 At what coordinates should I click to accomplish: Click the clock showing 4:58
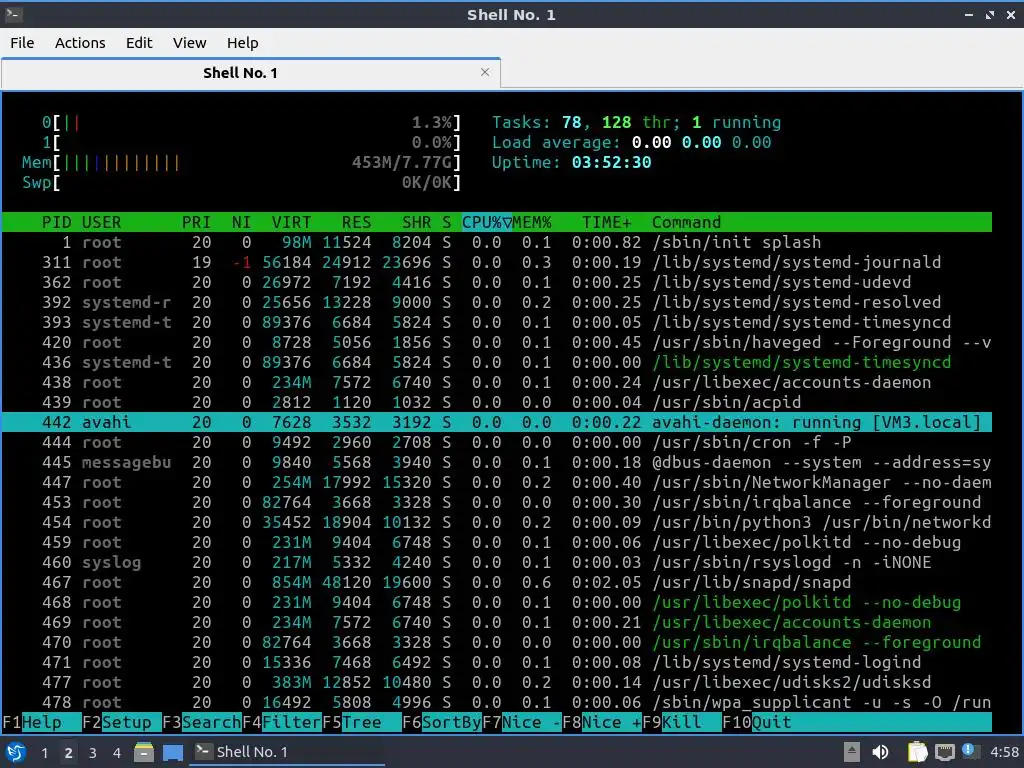click(1004, 752)
